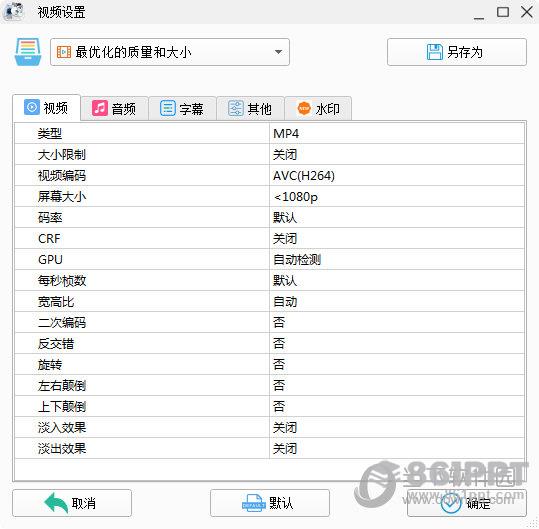
Task: Click the floppy disk icon on 另存为
Action: (x=434, y=52)
